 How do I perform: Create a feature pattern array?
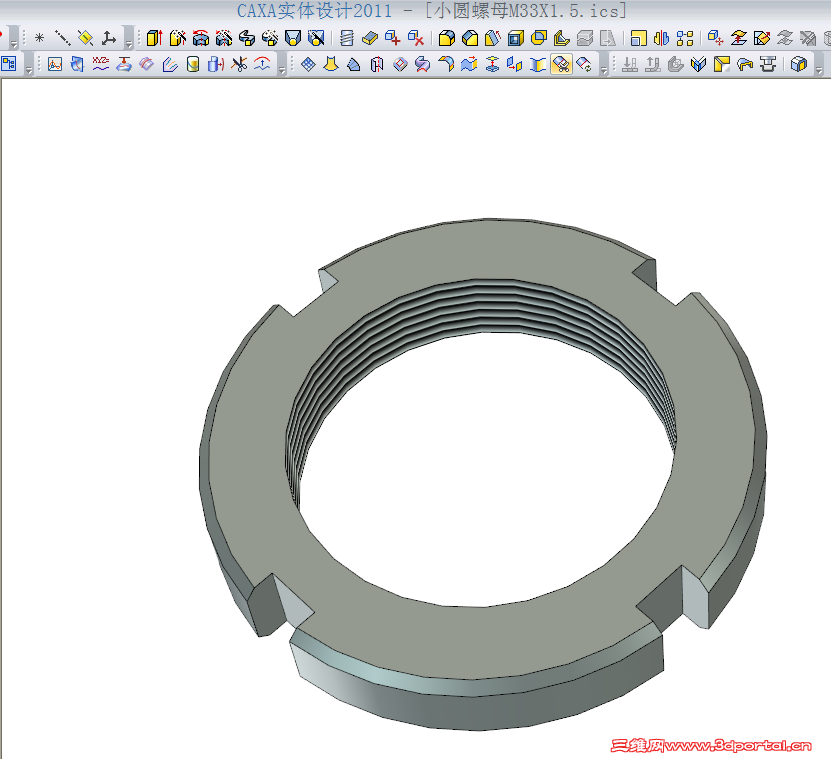tap(685, 38)
